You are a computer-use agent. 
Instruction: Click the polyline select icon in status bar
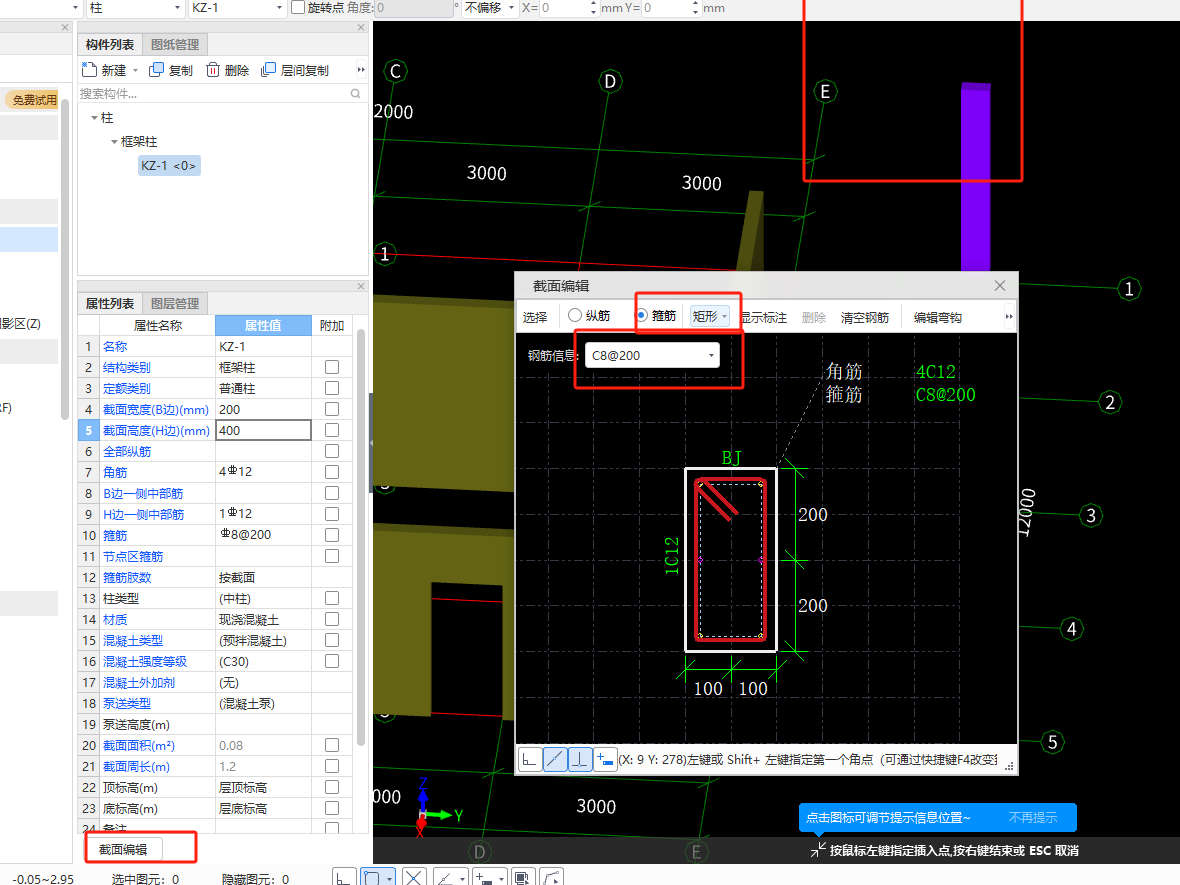point(552,877)
